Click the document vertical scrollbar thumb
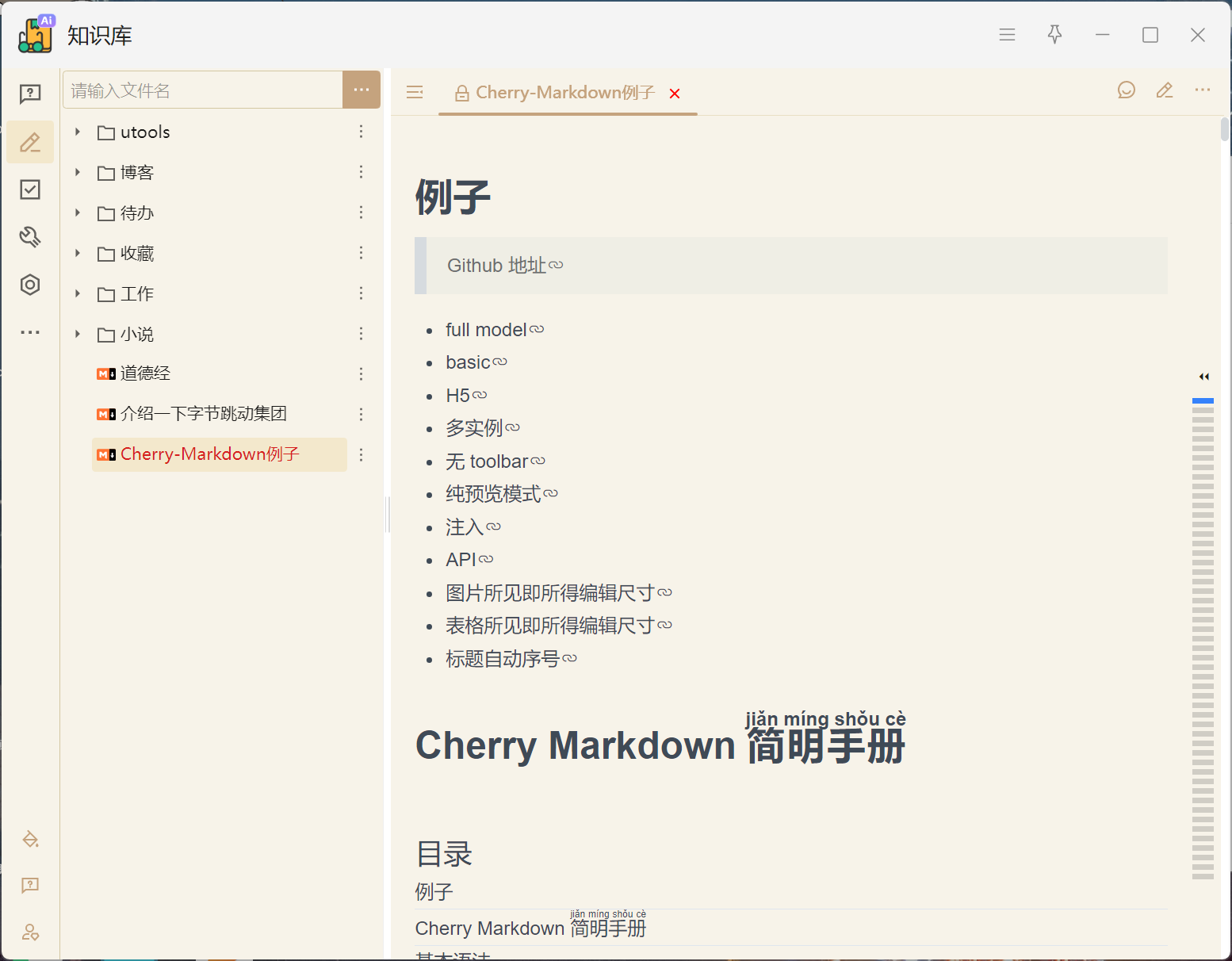This screenshot has width=1232, height=961. 1225,129
